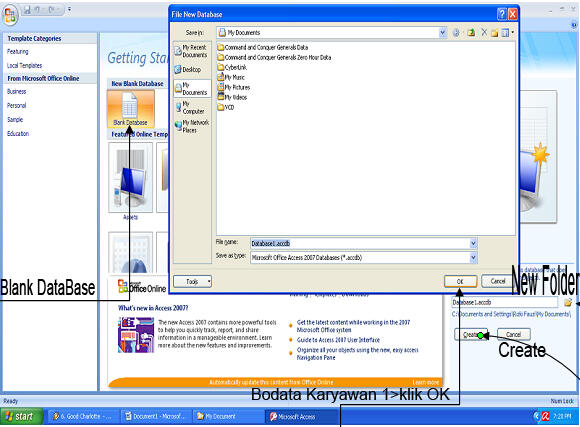Click Cancel button next to Create
The width and height of the screenshot is (580, 427).
coord(513,334)
